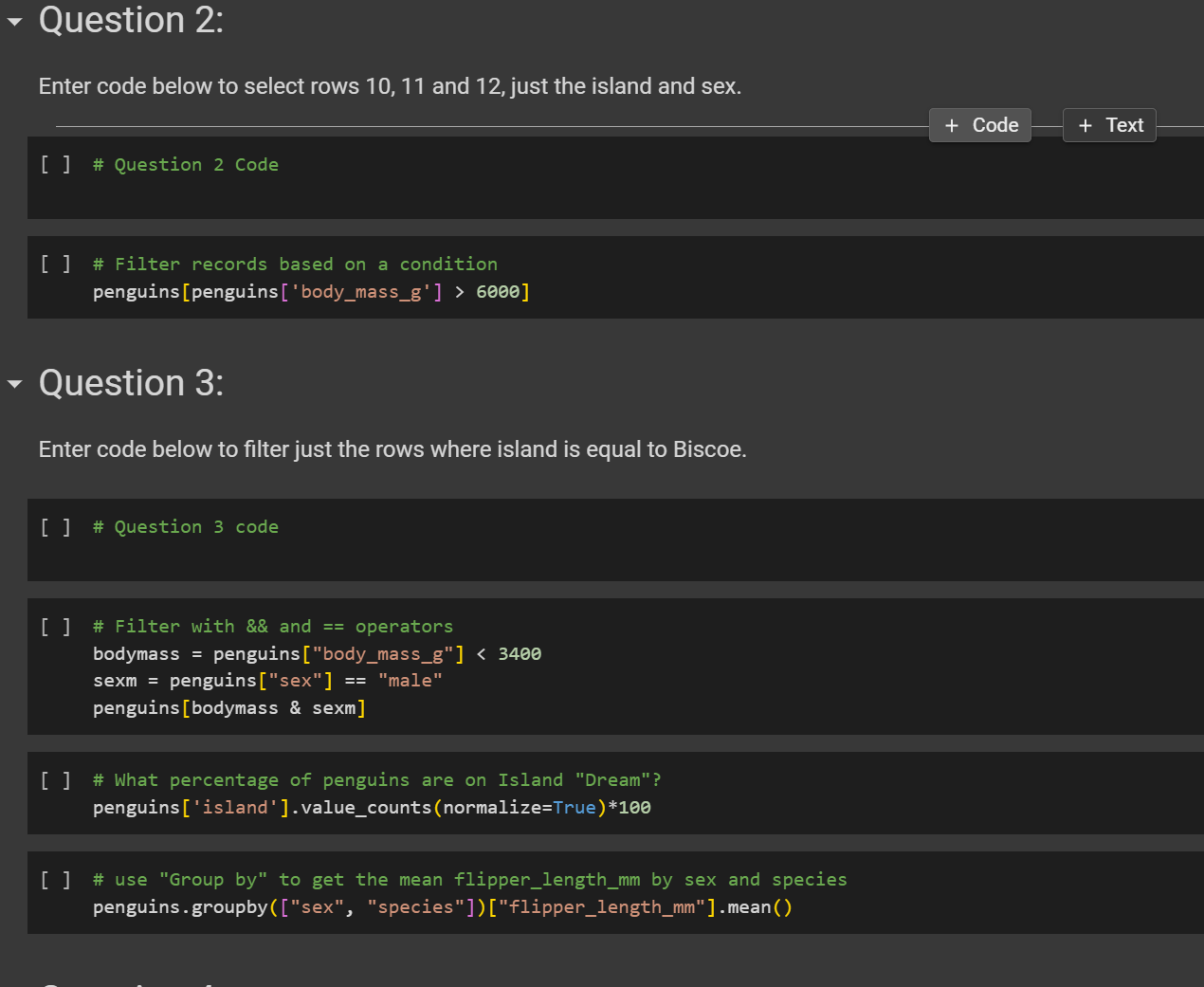Click the plus icon inside the Text button

tap(1084, 124)
